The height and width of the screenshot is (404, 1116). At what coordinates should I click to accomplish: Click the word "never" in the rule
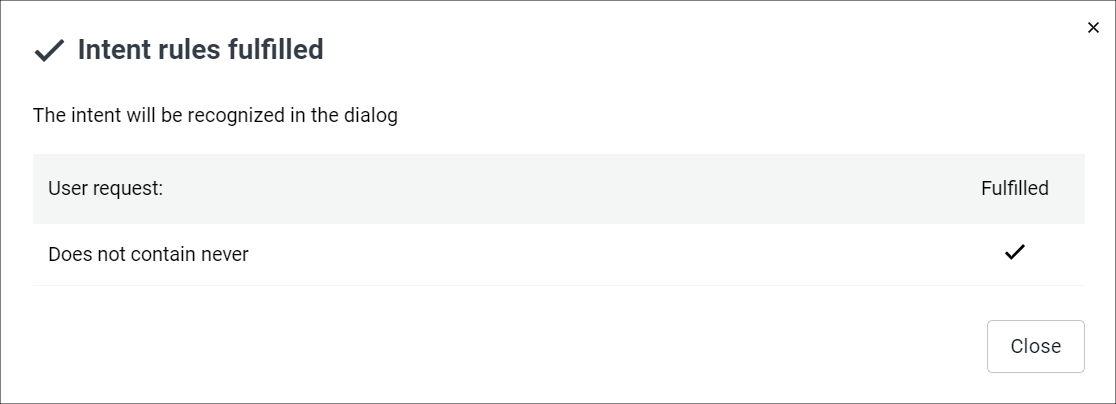224,254
